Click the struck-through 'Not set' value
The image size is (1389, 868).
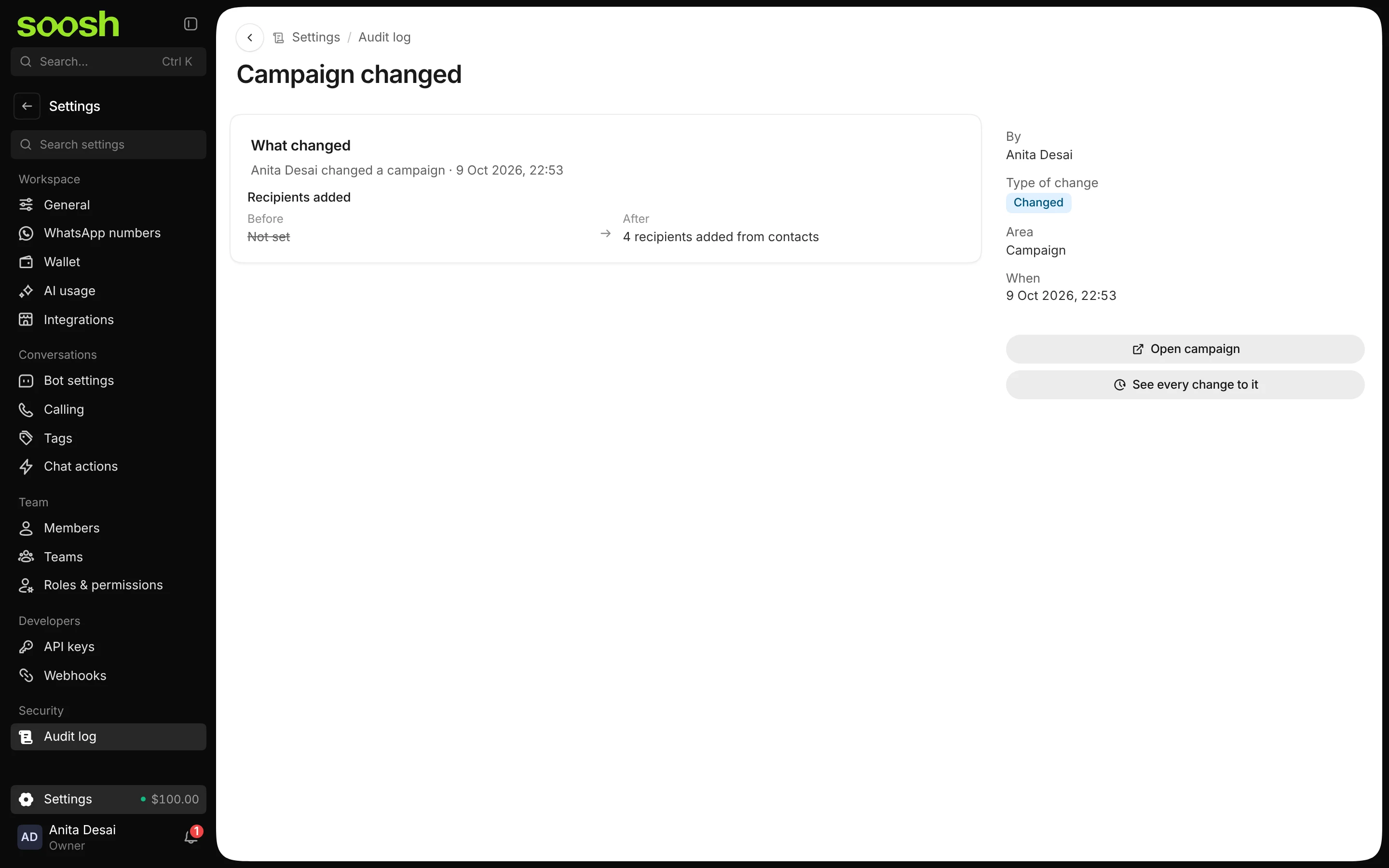tap(269, 237)
